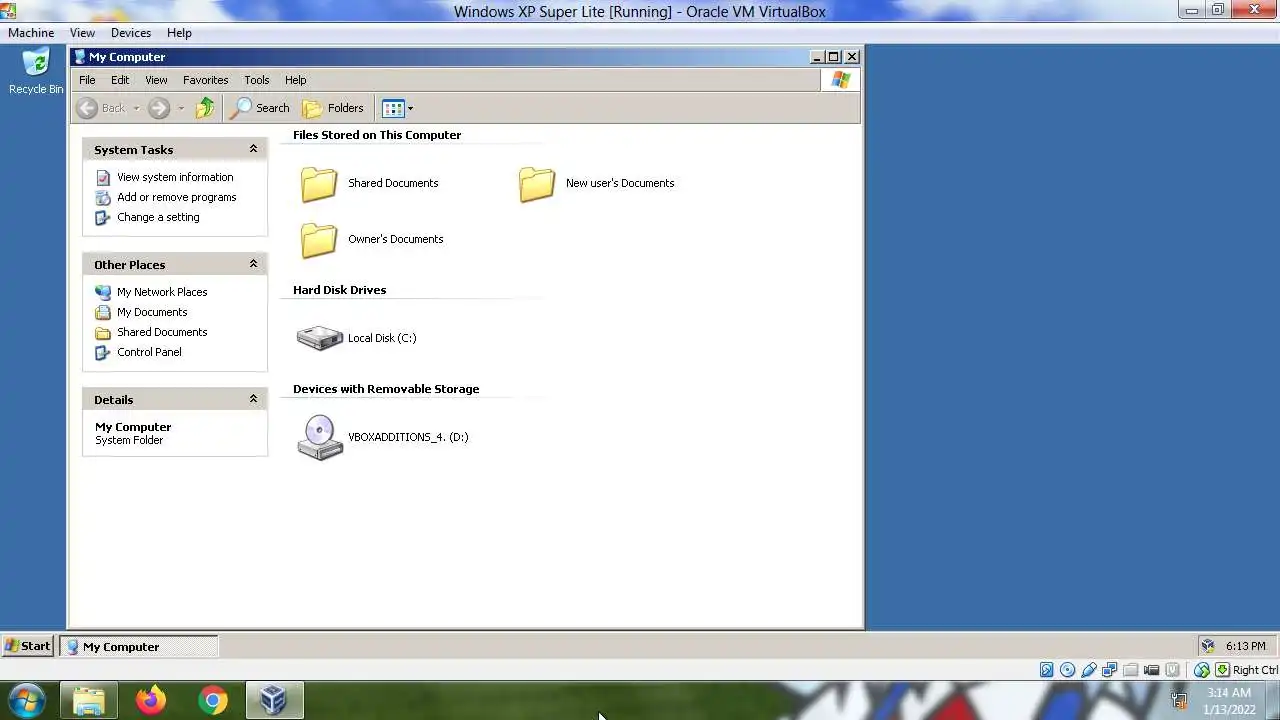
Task: Click My Computer taskbar button
Action: point(139,647)
